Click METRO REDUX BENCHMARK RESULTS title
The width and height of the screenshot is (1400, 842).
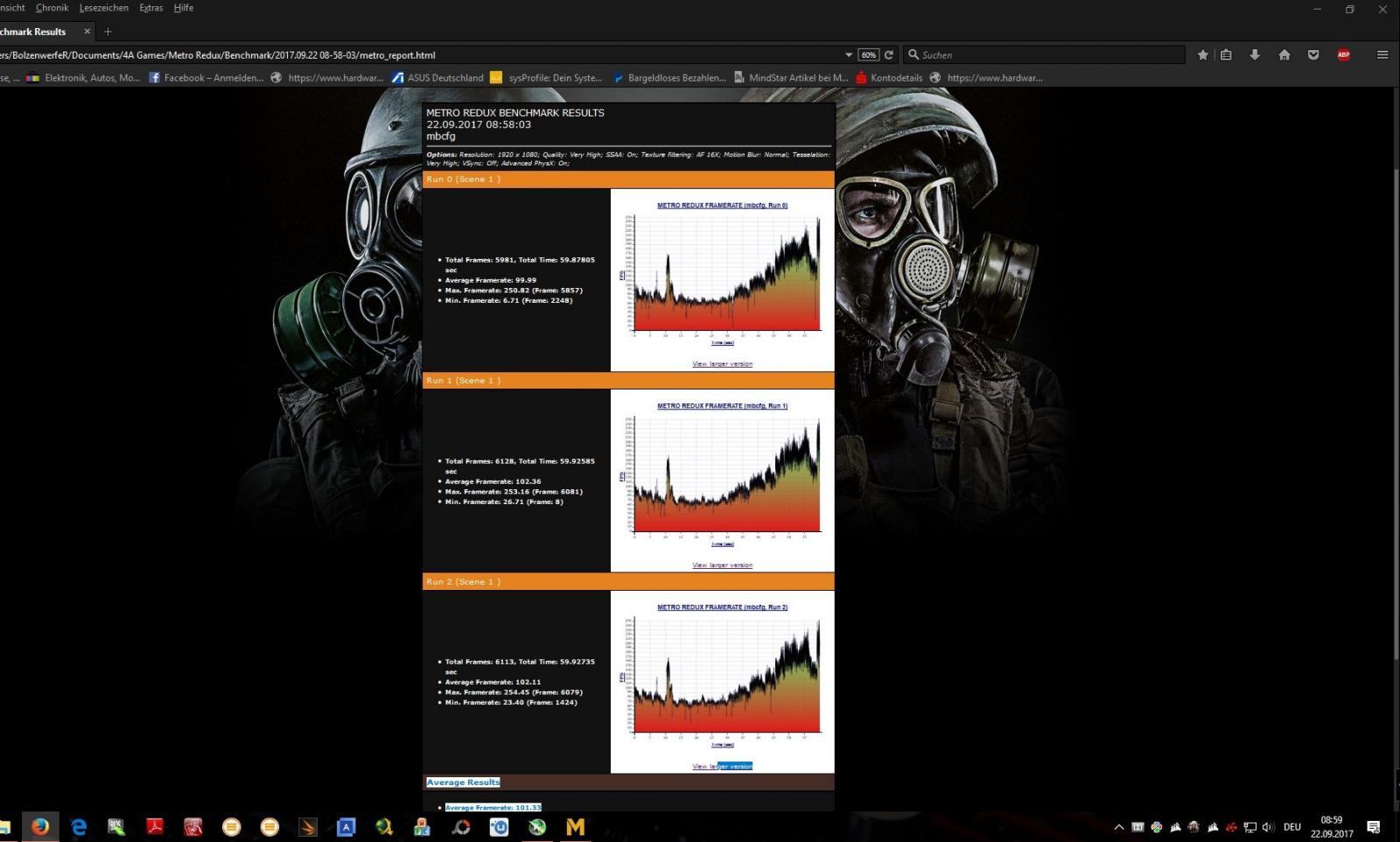pos(515,113)
